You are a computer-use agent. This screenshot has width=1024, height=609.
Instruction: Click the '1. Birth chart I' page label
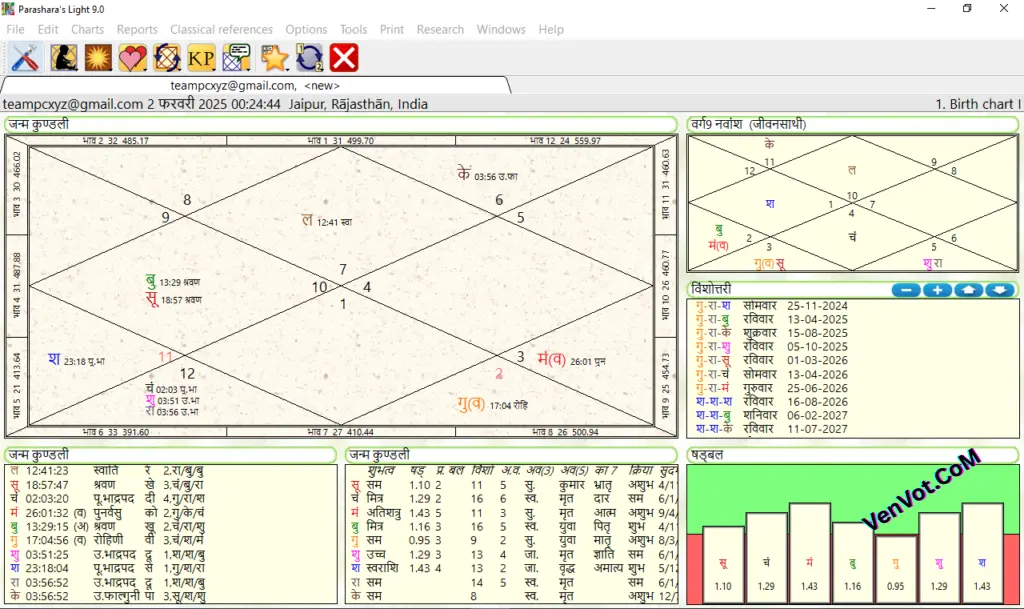978,104
